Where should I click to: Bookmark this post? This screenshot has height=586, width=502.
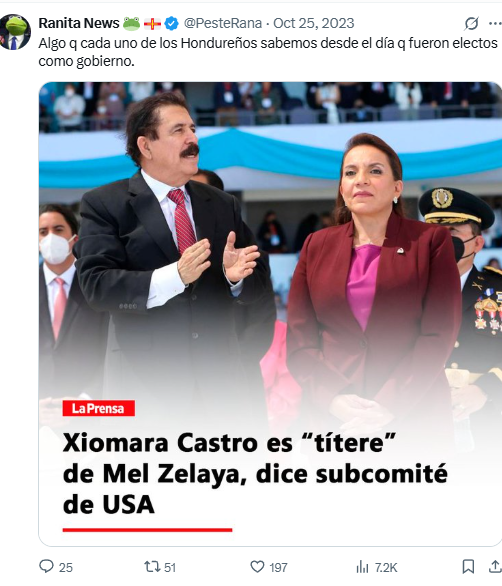click(468, 567)
